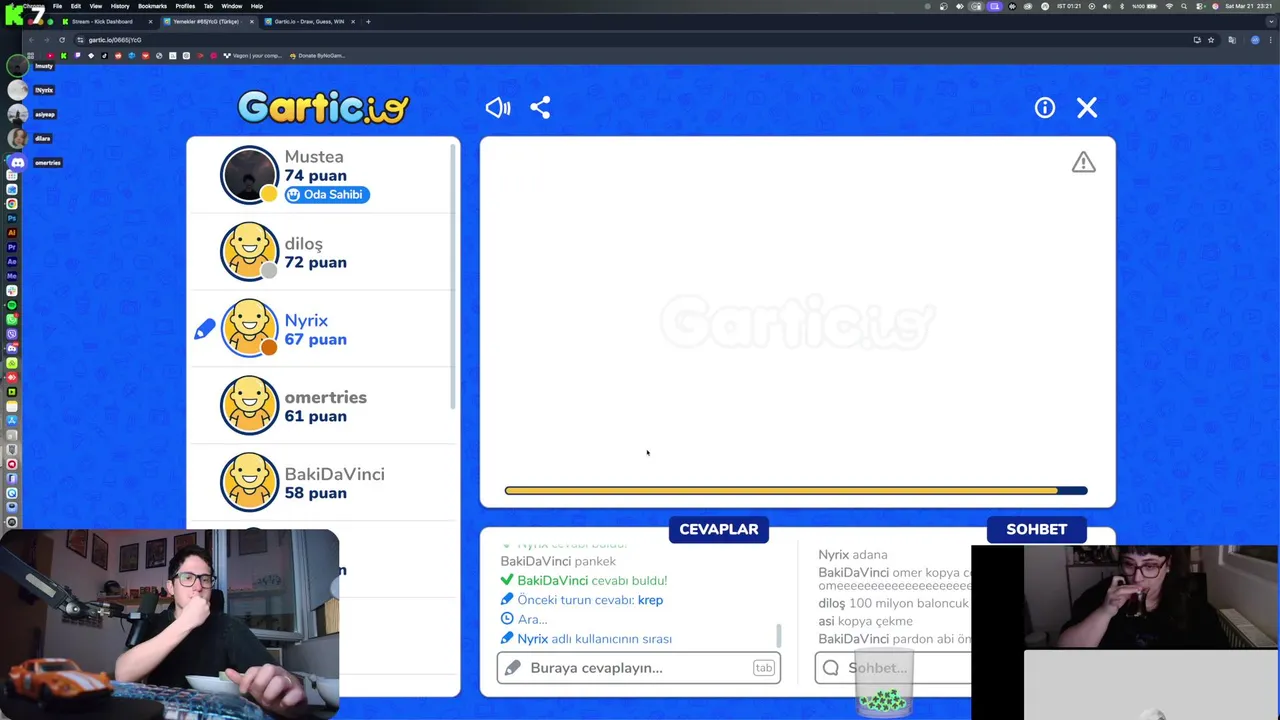Open Photoshop from the dock

tap(12, 218)
